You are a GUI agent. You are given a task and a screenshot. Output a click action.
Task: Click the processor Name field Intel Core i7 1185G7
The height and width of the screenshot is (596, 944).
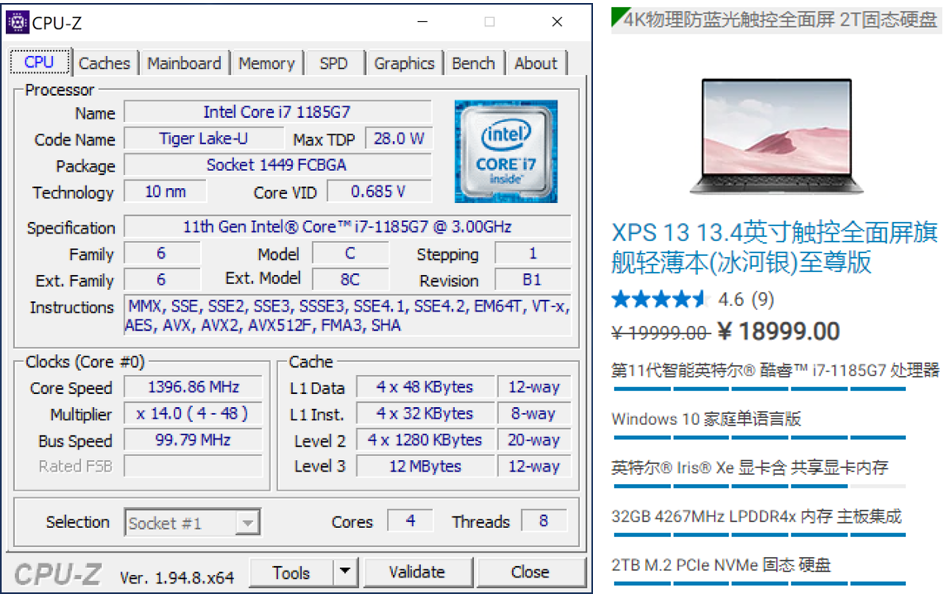click(278, 112)
